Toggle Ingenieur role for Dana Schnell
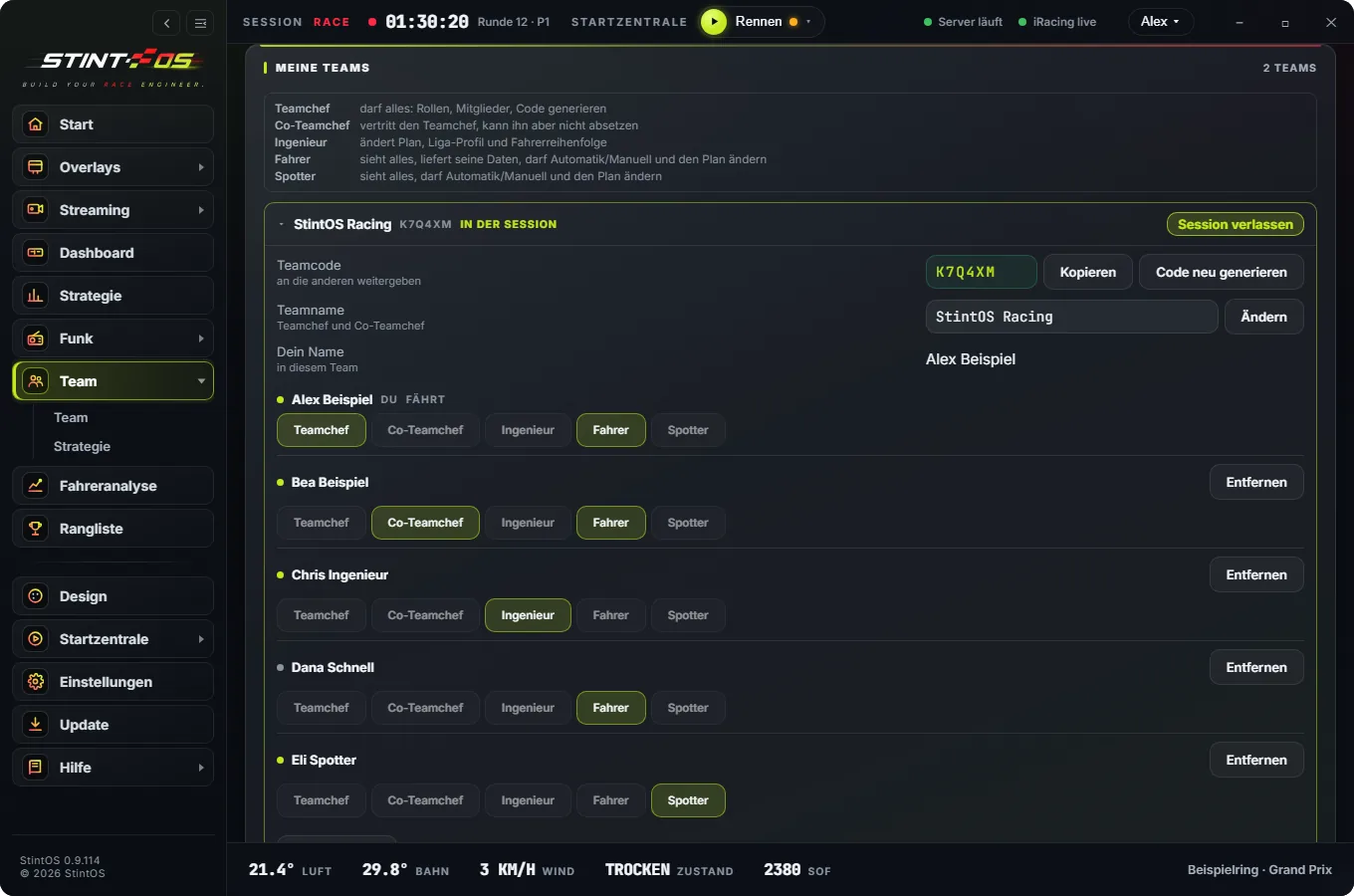This screenshot has width=1354, height=896. coord(528,708)
